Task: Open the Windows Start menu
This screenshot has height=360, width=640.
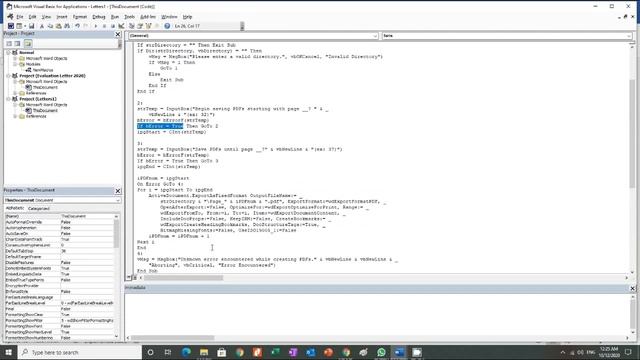Action: (9, 352)
